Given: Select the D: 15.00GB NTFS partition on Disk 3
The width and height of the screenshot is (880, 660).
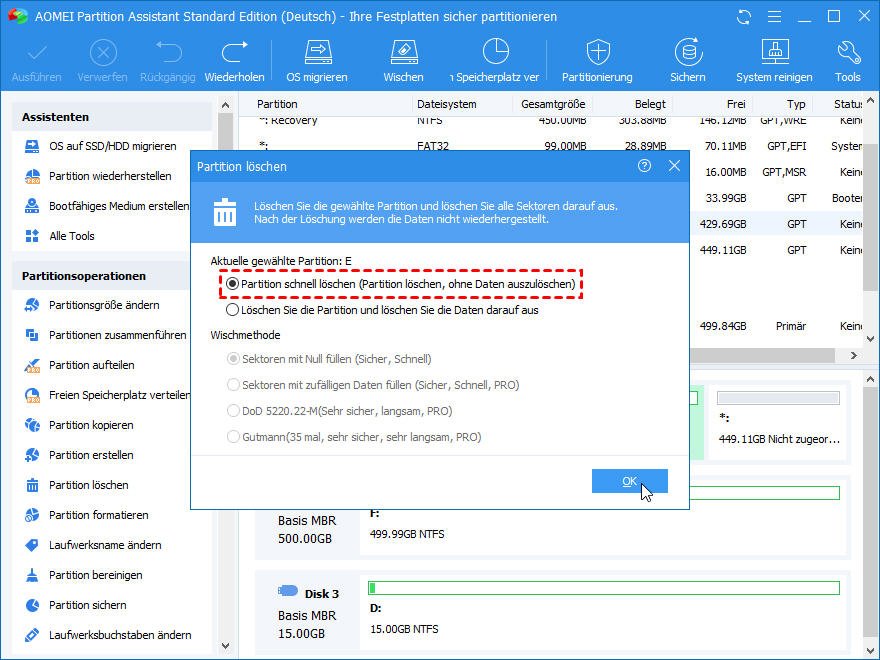Looking at the screenshot, I should 603,611.
